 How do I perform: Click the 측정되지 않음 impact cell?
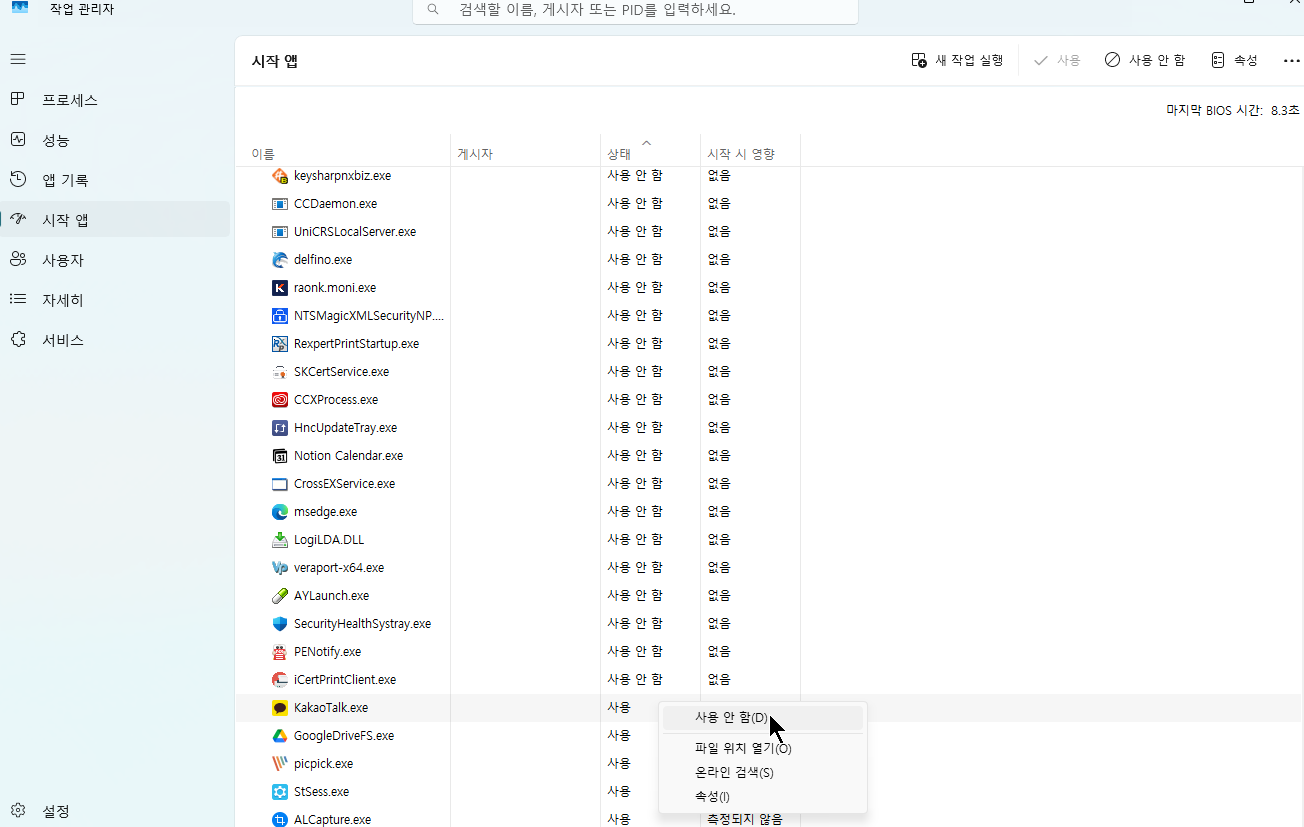[745, 820]
